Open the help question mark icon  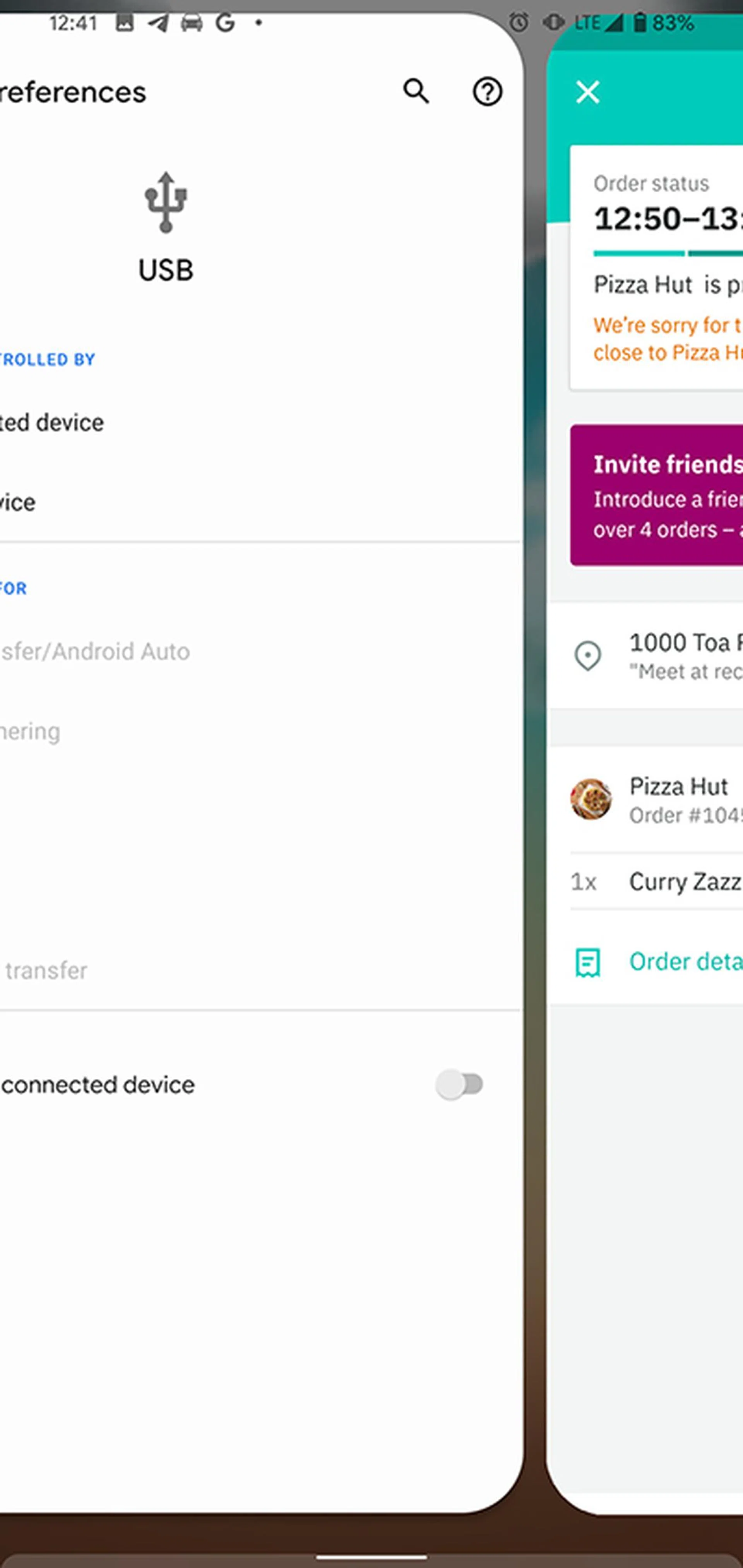tap(488, 92)
